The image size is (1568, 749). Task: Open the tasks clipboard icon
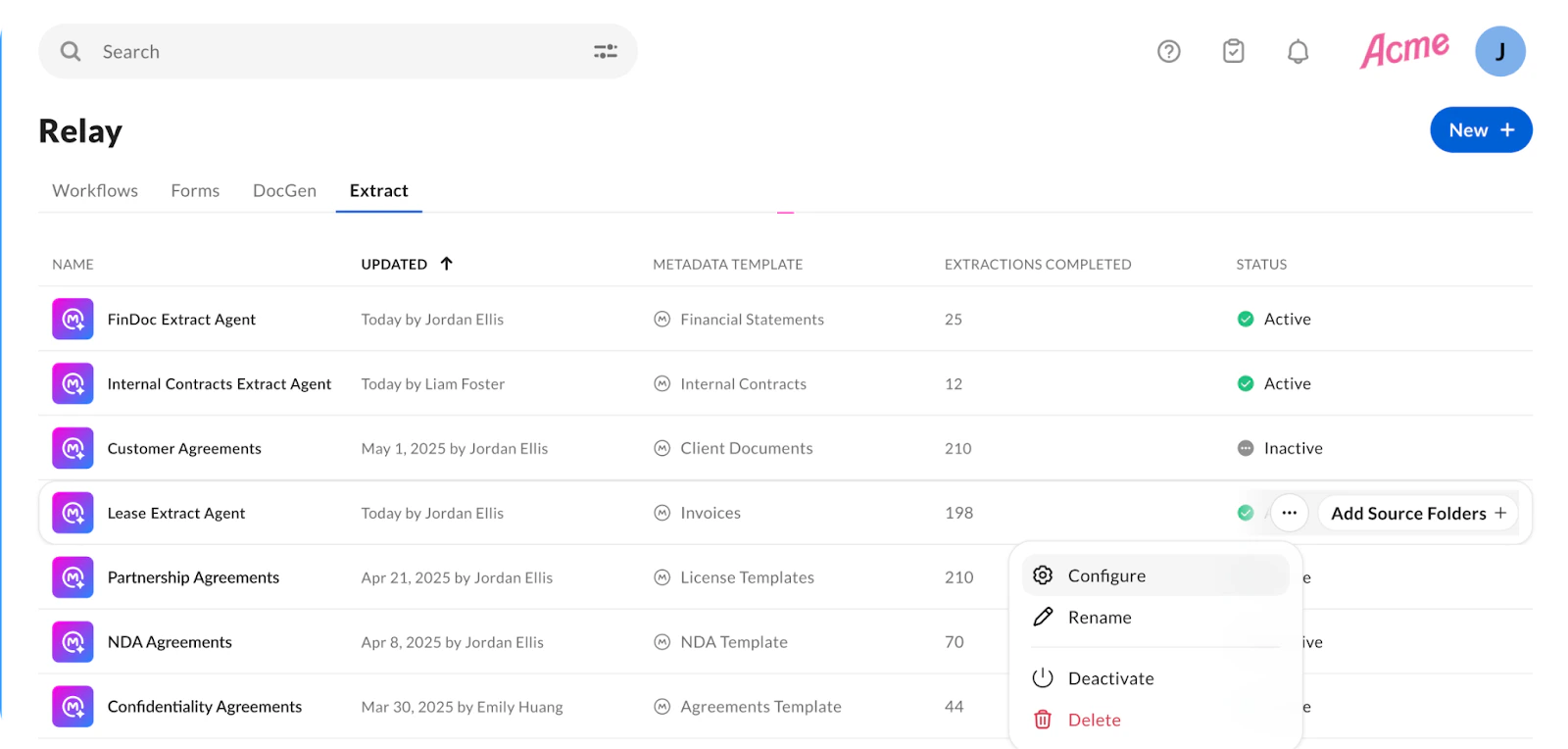tap(1233, 51)
